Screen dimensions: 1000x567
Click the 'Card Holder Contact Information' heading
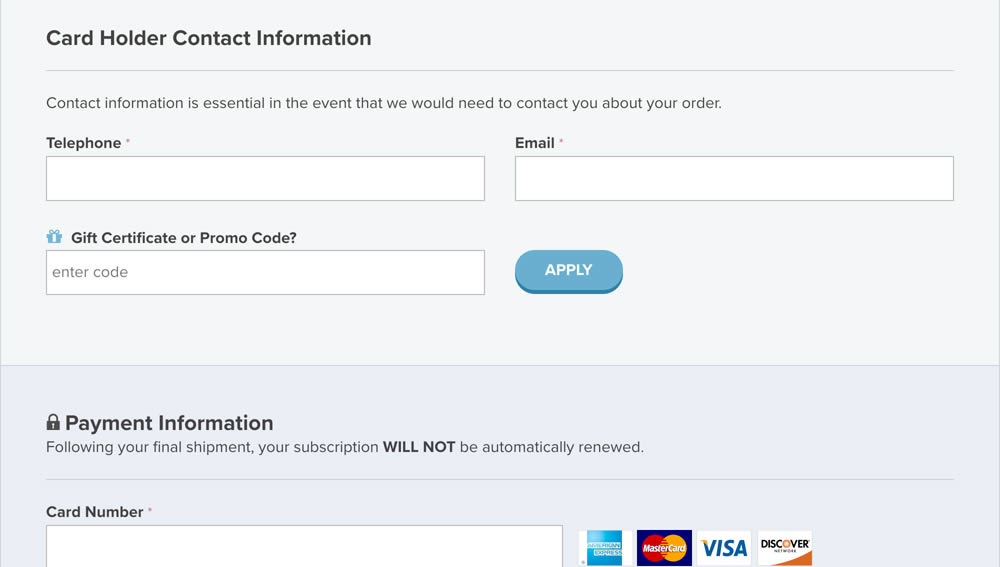click(209, 38)
